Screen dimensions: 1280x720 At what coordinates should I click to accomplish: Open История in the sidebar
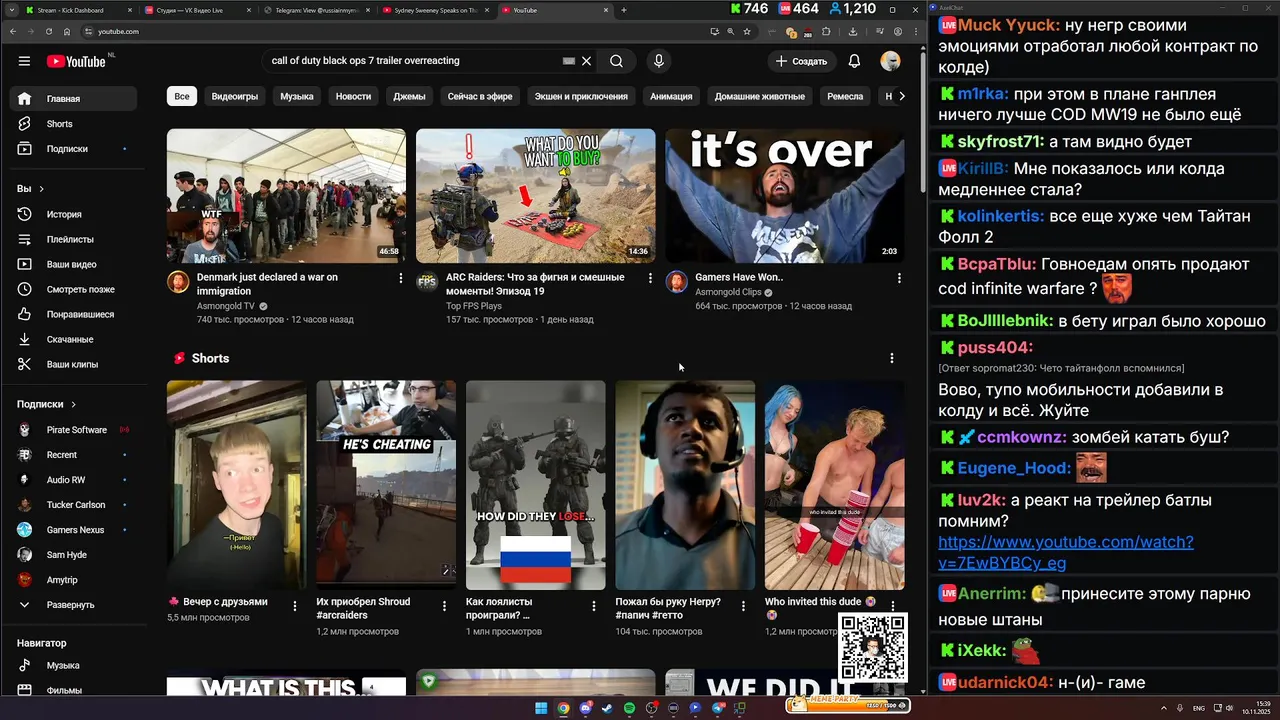(x=73, y=214)
